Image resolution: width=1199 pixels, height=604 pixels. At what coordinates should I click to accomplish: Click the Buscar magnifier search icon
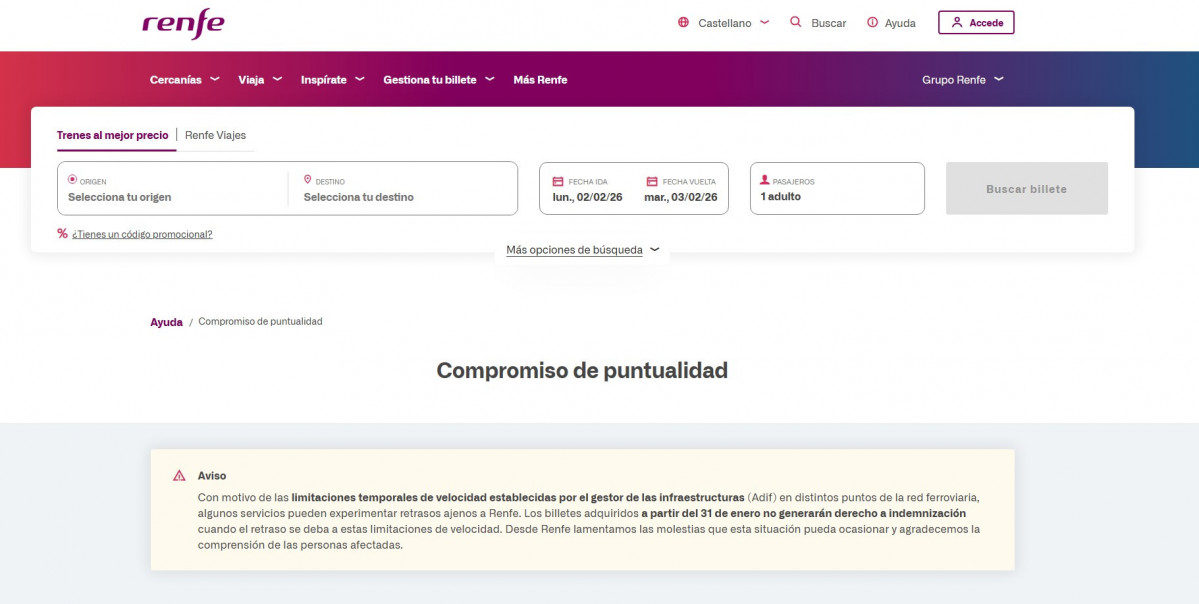[x=795, y=22]
